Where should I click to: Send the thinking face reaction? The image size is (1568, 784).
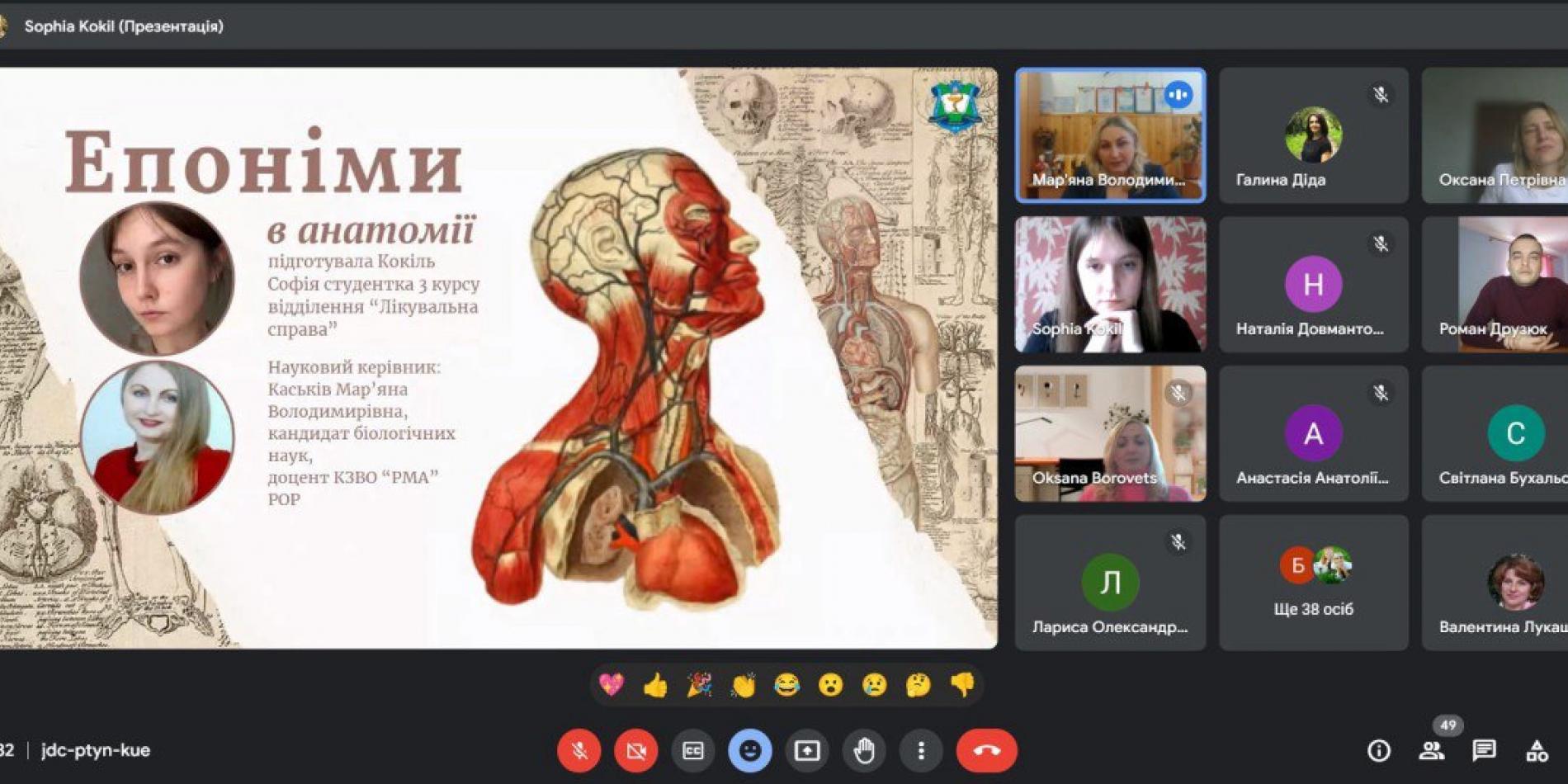click(x=918, y=684)
